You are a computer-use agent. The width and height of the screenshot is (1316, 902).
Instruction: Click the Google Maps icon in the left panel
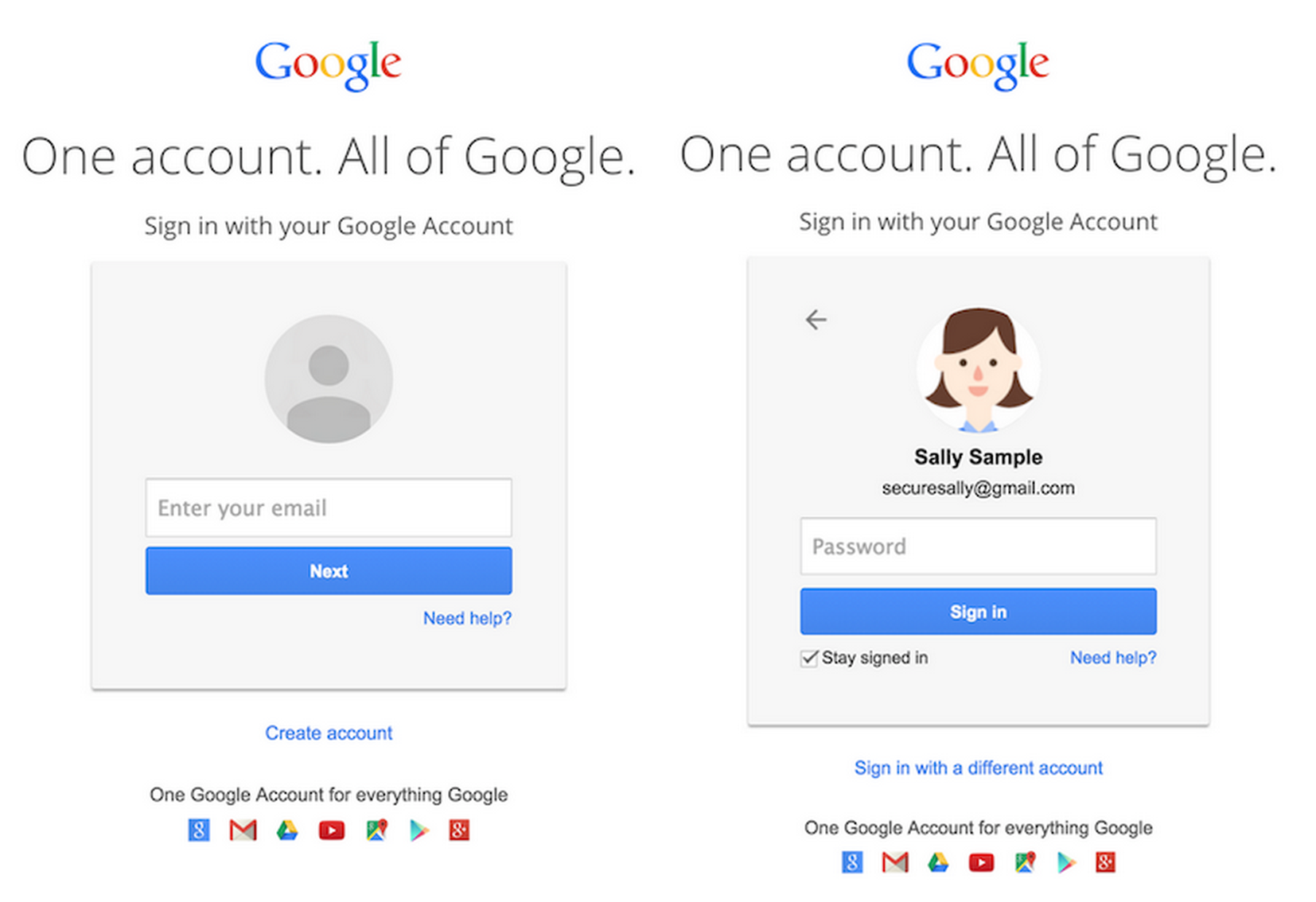(x=376, y=830)
